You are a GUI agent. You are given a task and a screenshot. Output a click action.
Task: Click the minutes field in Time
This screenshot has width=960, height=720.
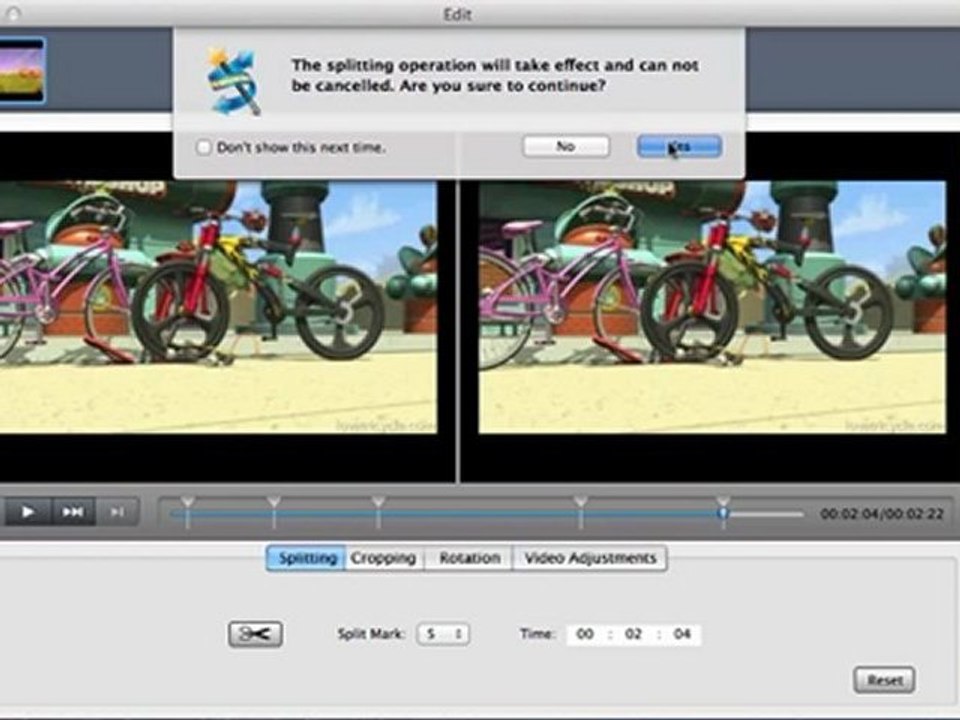pyautogui.click(x=633, y=634)
